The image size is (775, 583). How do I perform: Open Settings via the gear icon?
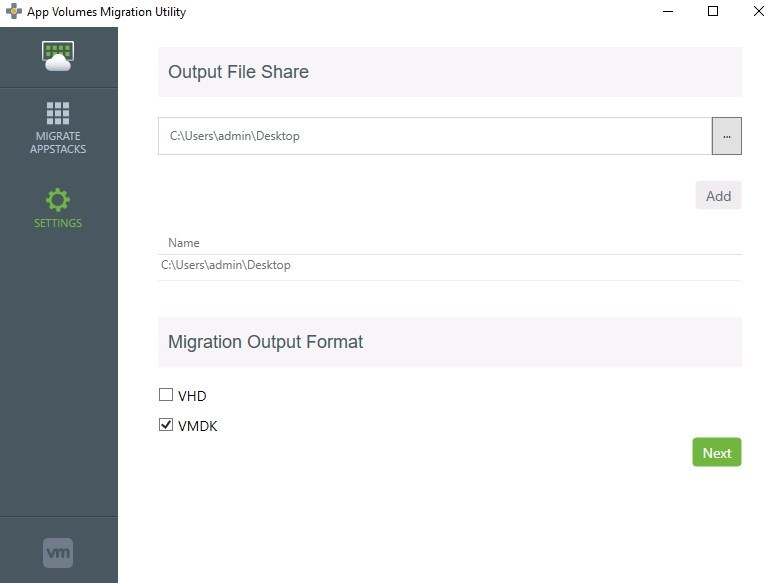point(58,200)
